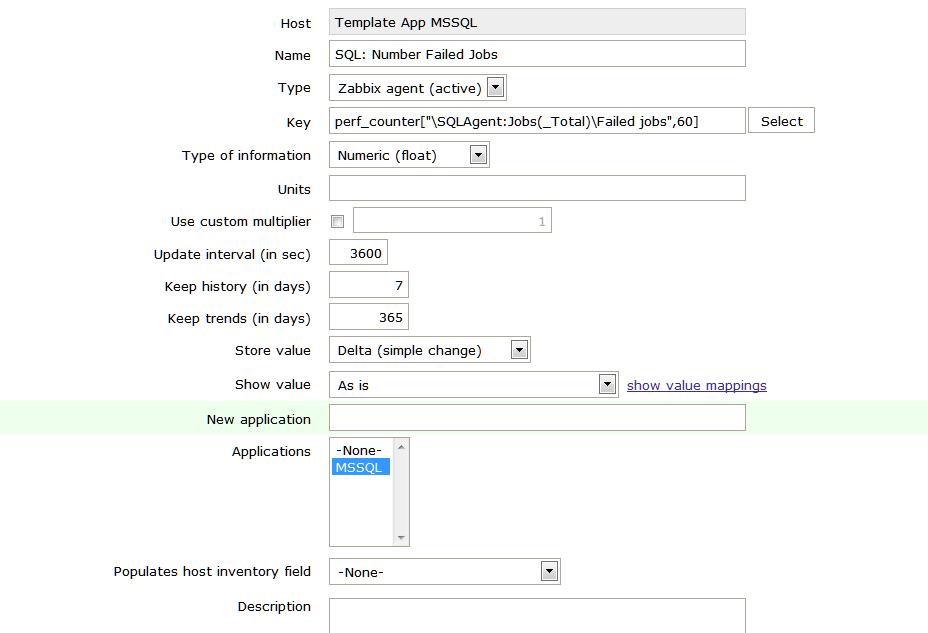
Task: Click the Applications list scroll up arrow
Action: (x=401, y=446)
